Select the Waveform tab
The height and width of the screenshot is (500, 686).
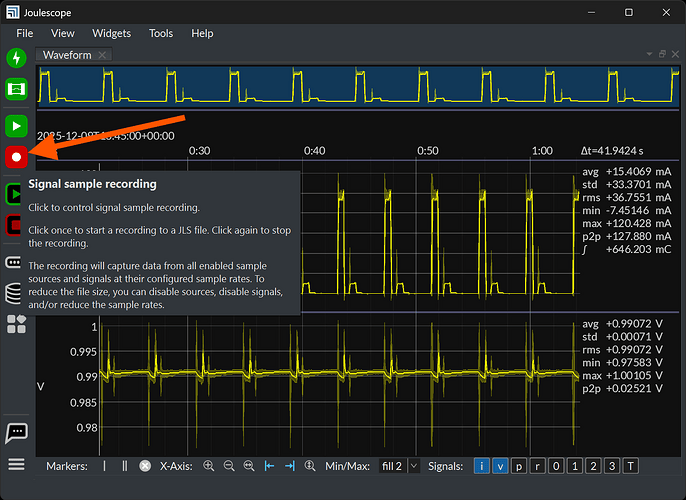tap(66, 55)
